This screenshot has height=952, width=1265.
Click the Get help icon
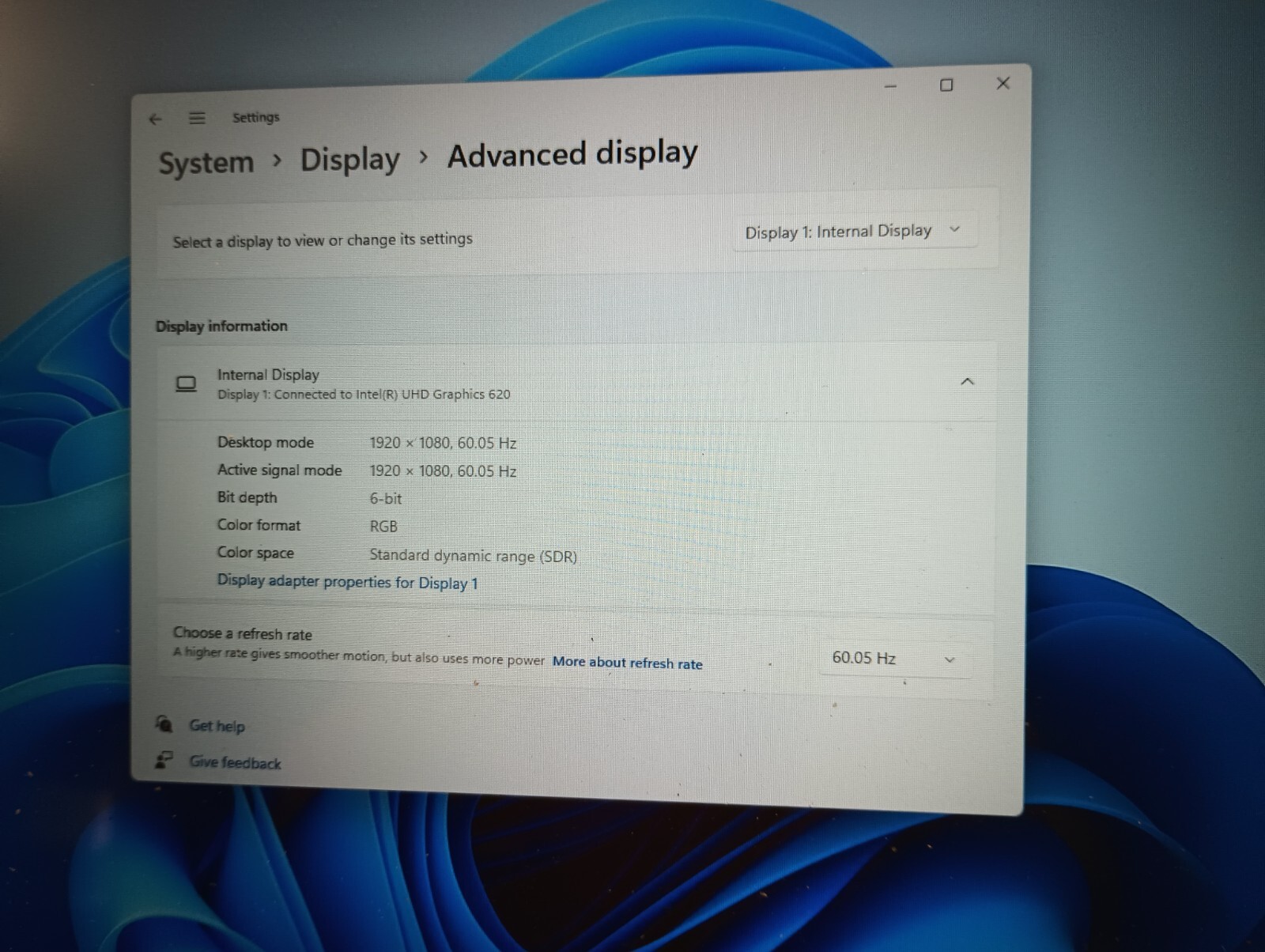pos(164,723)
